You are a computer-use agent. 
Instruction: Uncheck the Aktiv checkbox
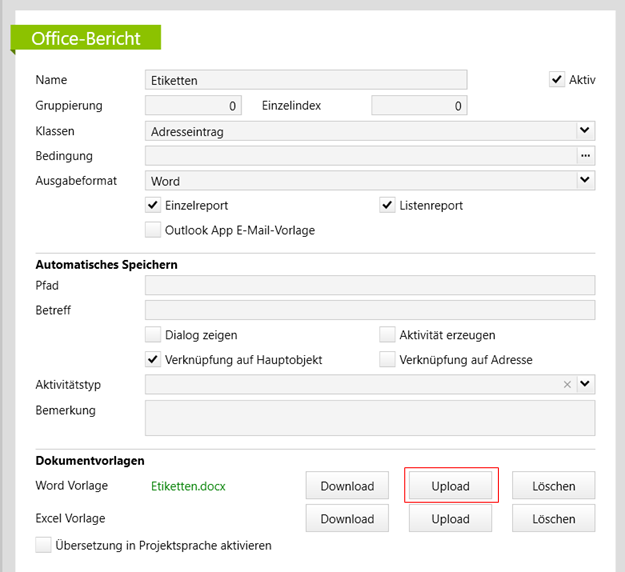(557, 80)
